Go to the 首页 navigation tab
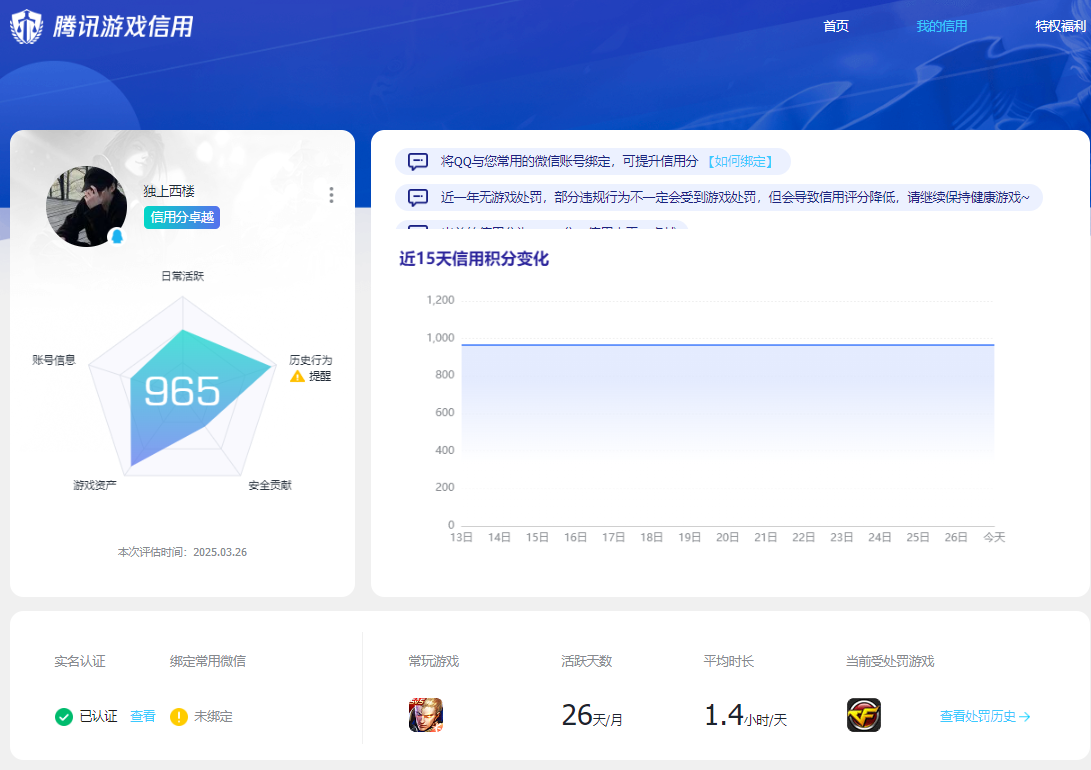 coord(836,26)
